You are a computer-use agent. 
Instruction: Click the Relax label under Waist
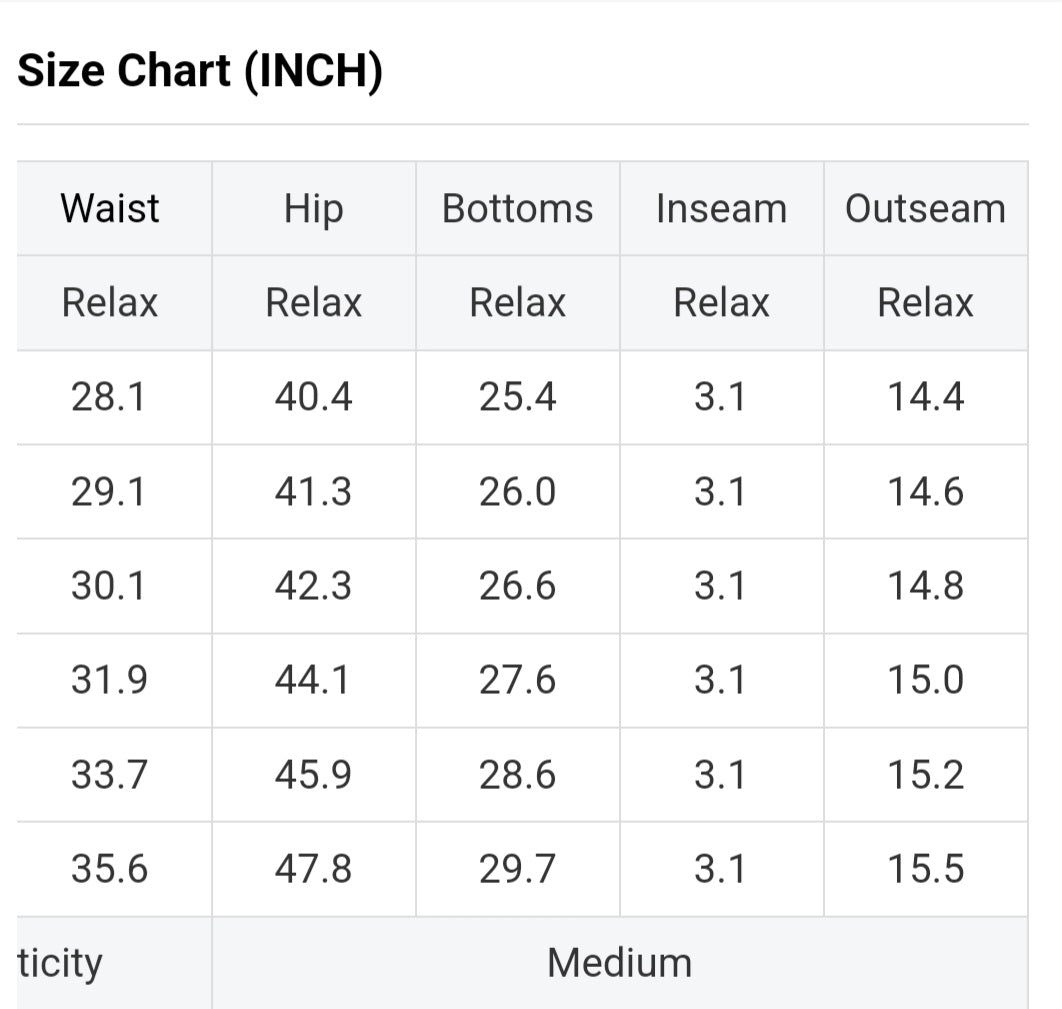click(x=110, y=303)
